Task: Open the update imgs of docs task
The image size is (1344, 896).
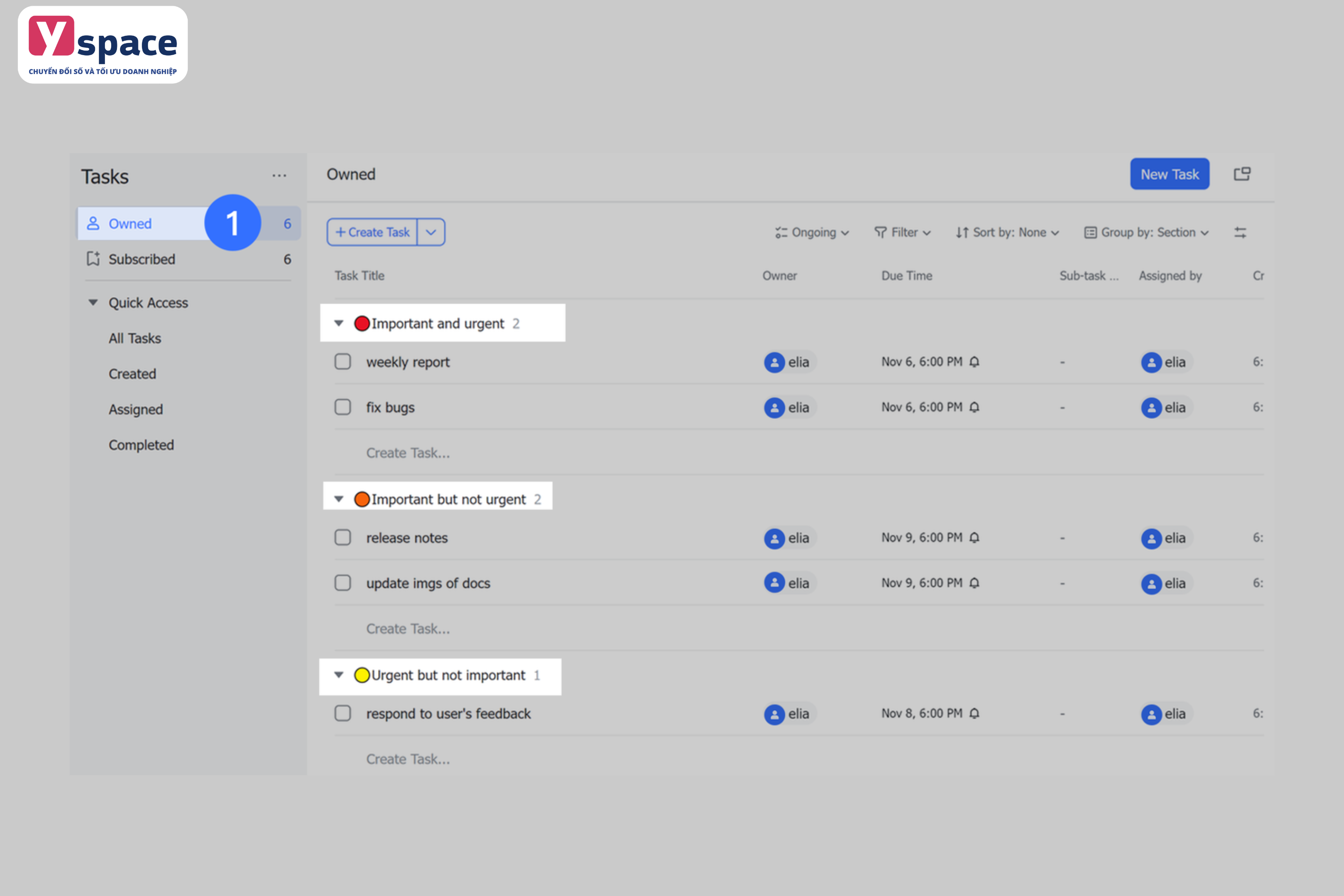Action: click(428, 583)
